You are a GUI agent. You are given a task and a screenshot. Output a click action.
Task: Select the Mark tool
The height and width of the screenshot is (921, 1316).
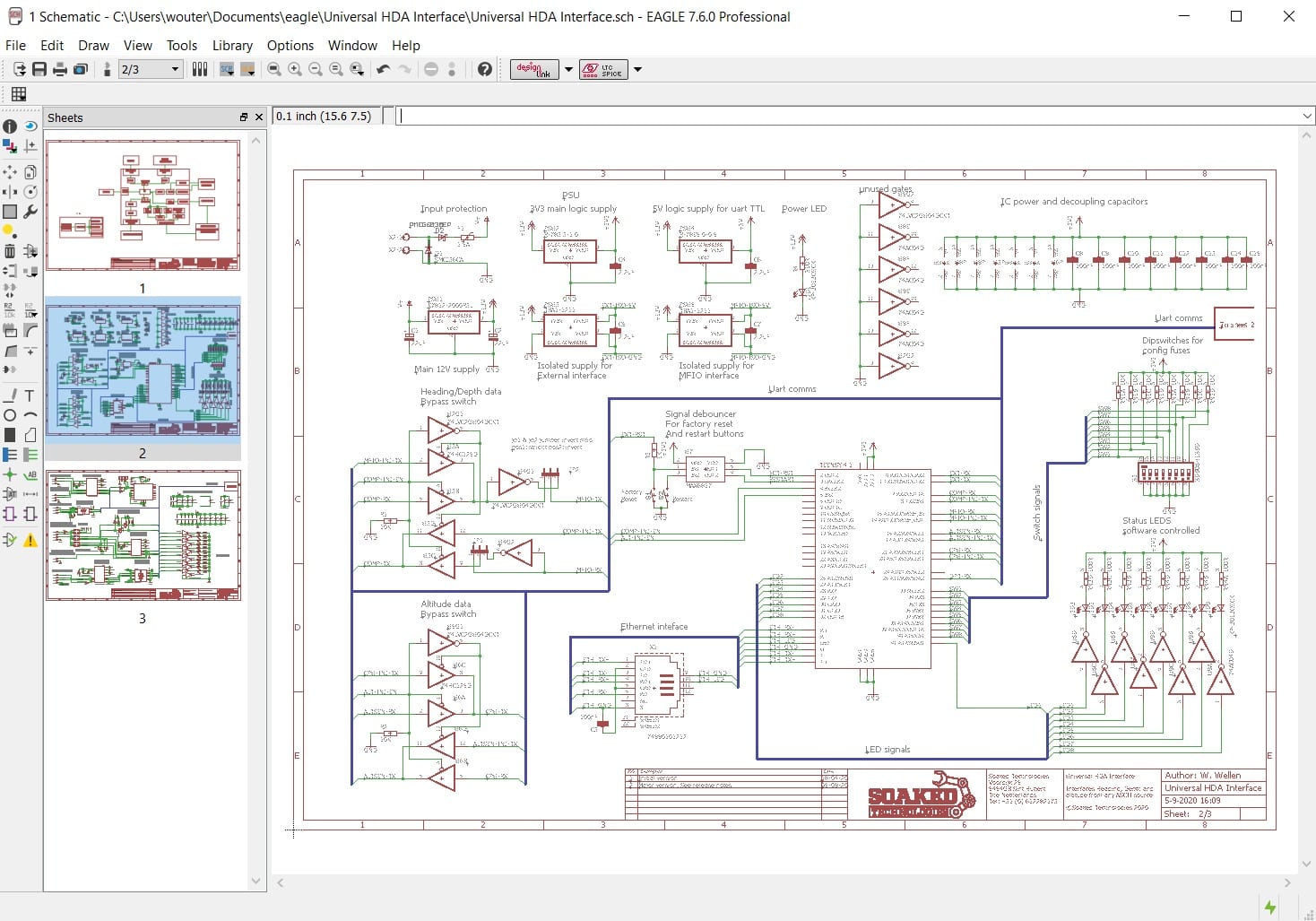point(30,146)
